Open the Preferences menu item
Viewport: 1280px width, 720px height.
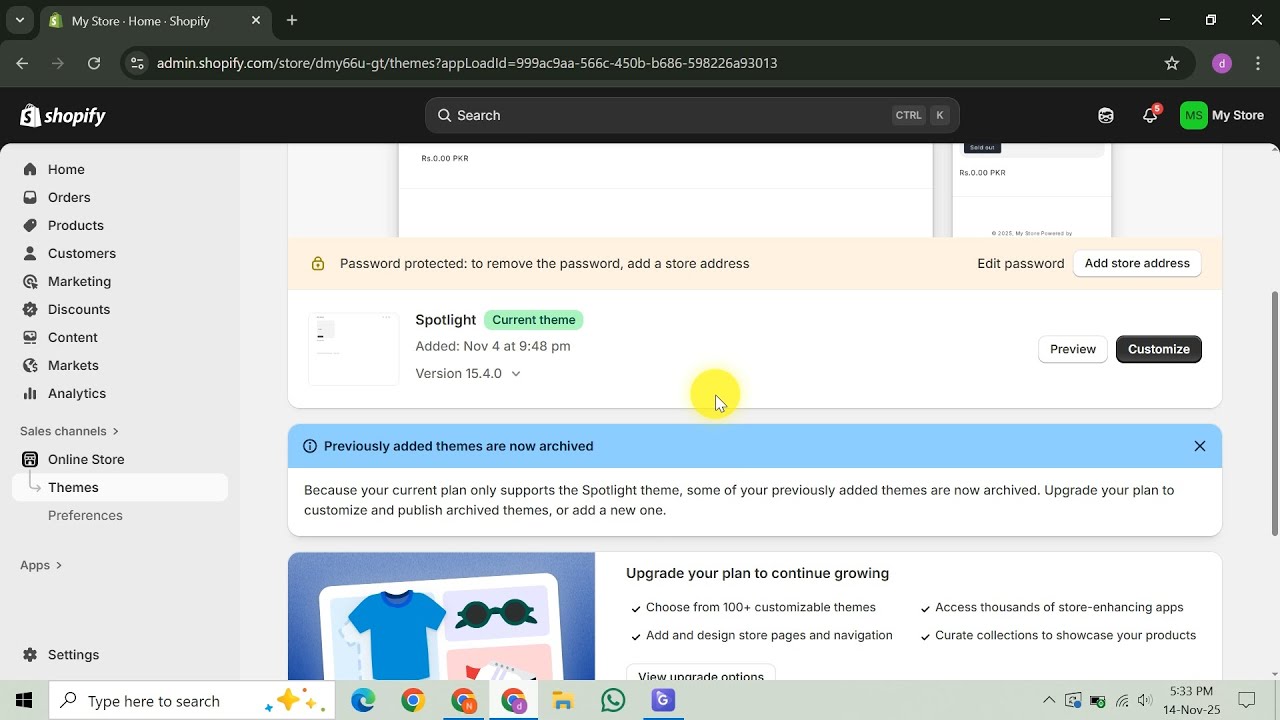(x=85, y=515)
